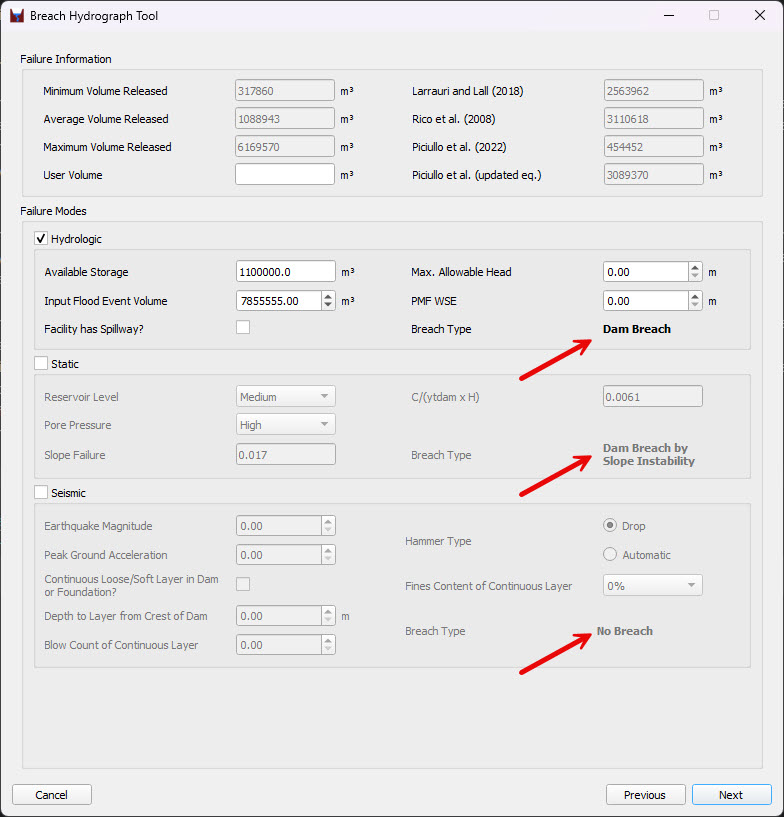Enable the Static failure mode checkbox
784x817 pixels.
[41, 364]
